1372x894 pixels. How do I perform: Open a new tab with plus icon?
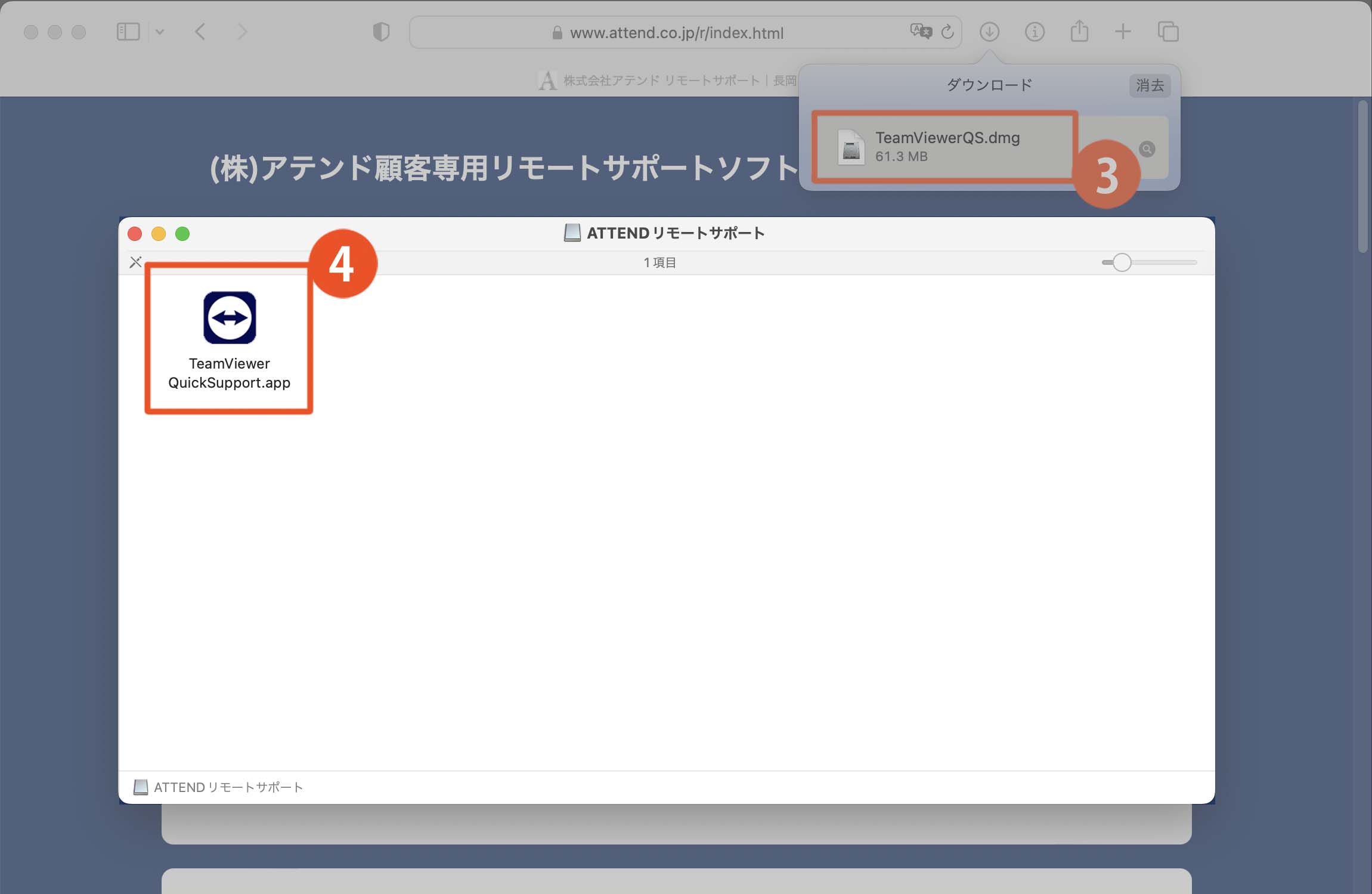coord(1123,32)
